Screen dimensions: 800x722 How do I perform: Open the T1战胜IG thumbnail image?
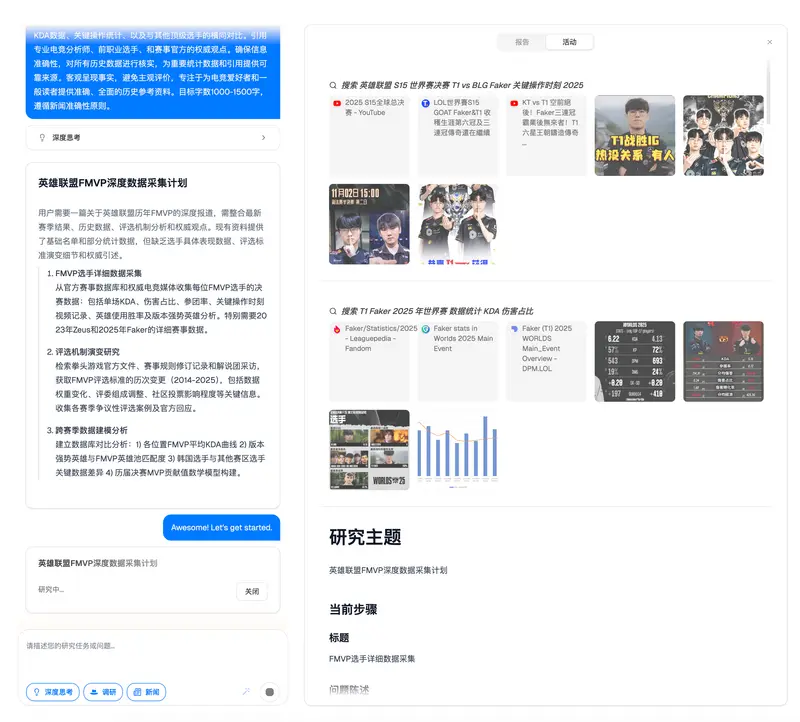(x=634, y=135)
